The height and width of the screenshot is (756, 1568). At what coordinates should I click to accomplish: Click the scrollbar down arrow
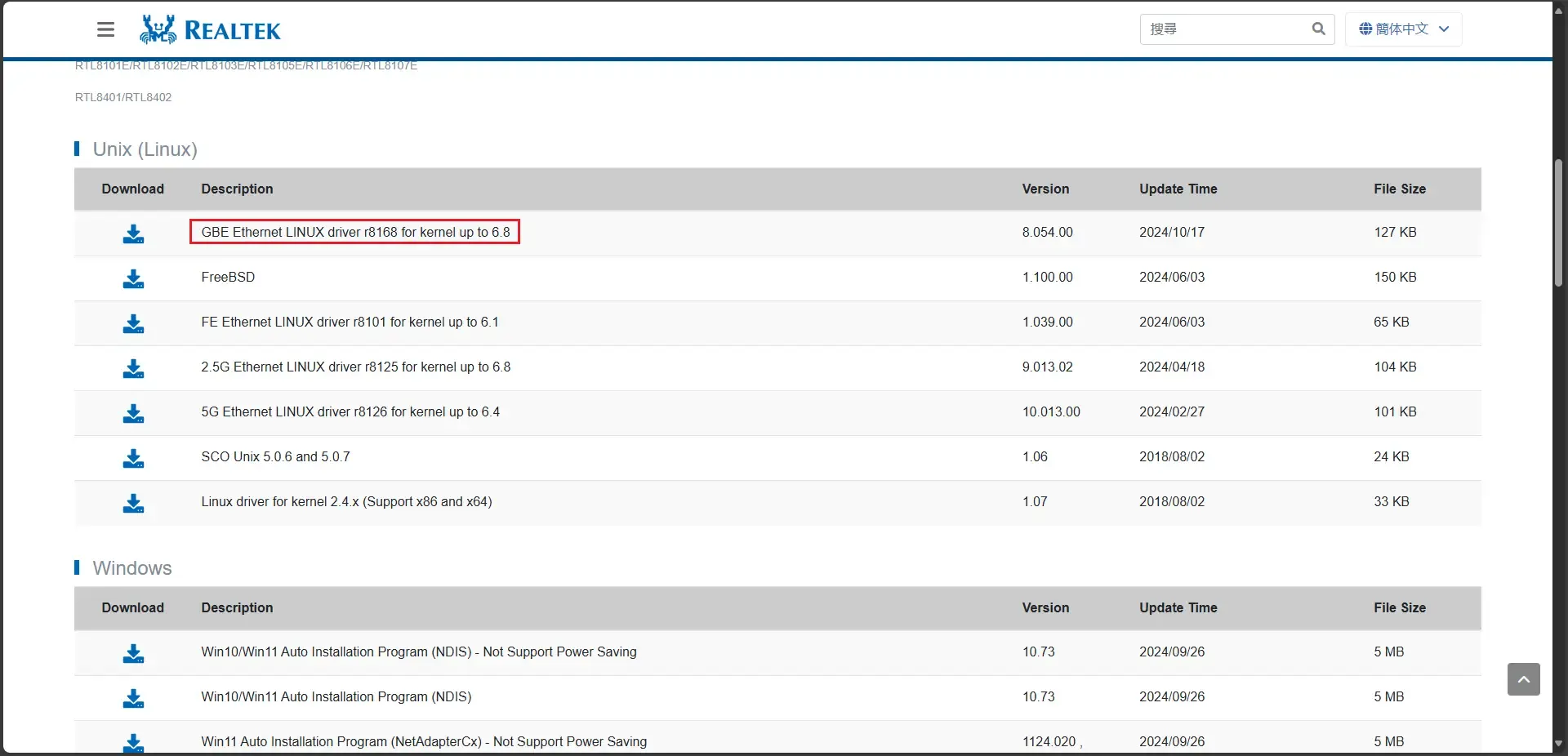click(x=1558, y=744)
